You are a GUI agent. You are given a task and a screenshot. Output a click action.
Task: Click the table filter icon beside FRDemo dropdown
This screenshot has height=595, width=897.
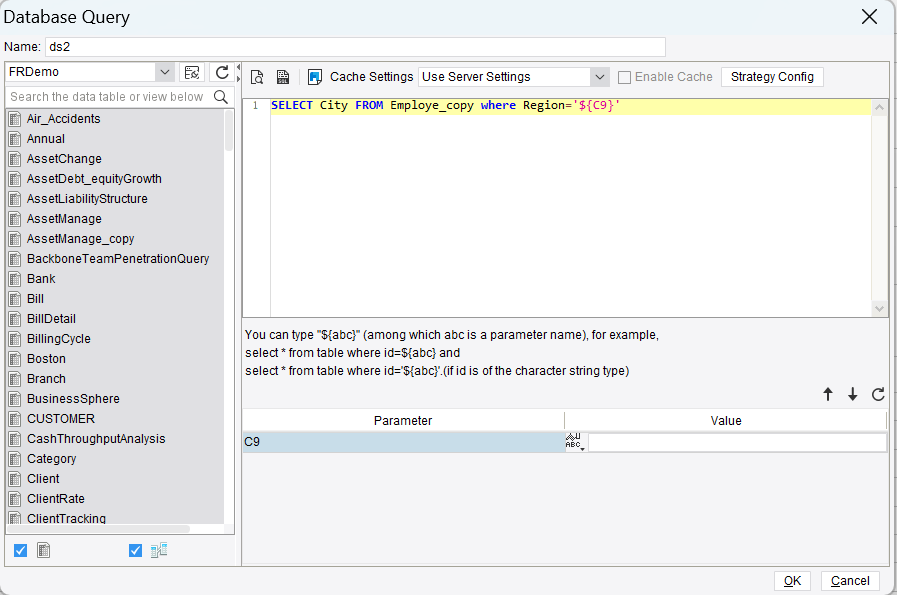[192, 72]
